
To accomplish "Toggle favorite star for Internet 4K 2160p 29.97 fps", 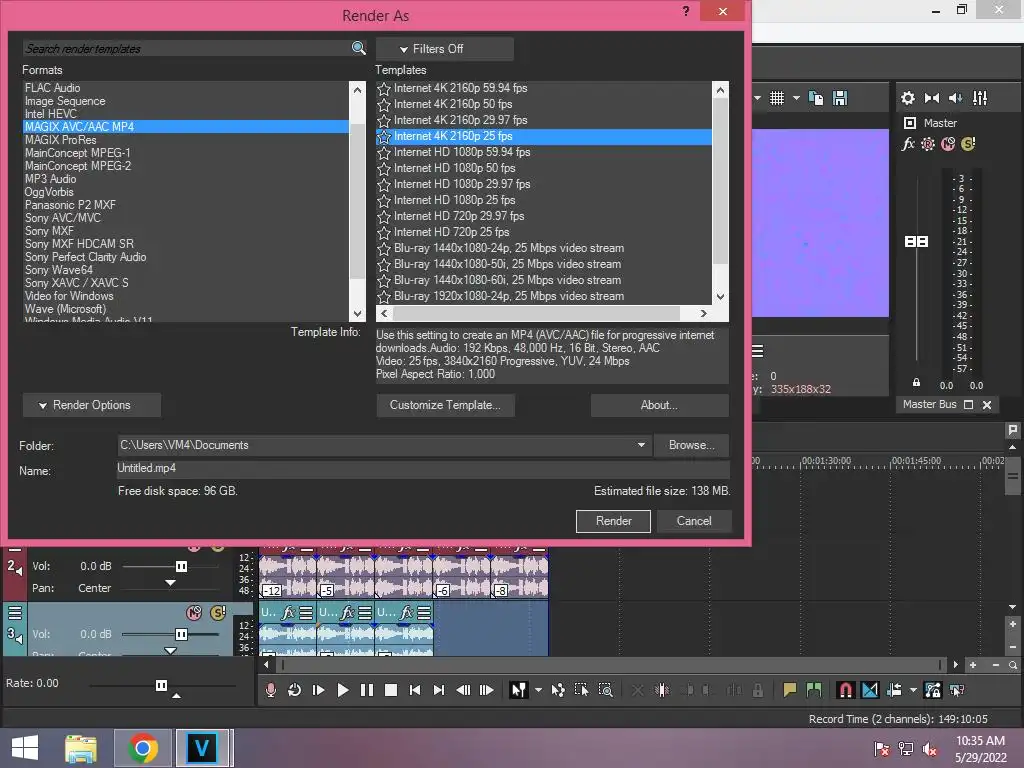I will (x=384, y=120).
